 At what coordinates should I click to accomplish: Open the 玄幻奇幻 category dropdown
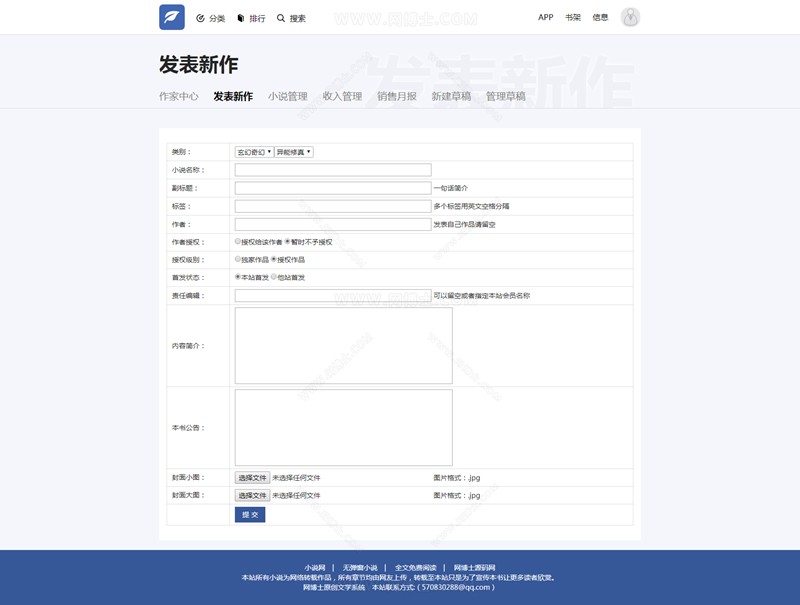point(254,152)
